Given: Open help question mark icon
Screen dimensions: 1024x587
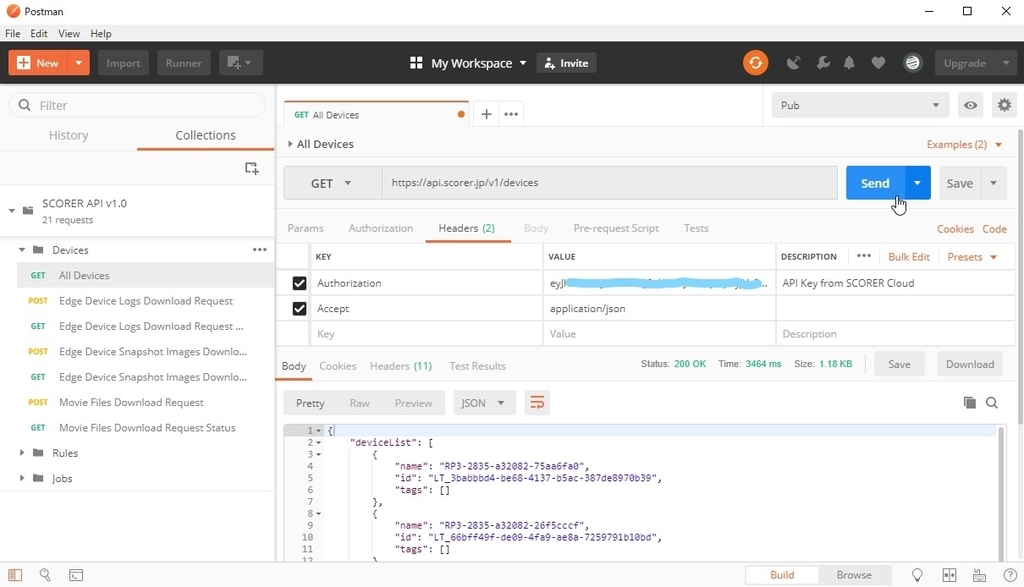Looking at the screenshot, I should point(1010,575).
